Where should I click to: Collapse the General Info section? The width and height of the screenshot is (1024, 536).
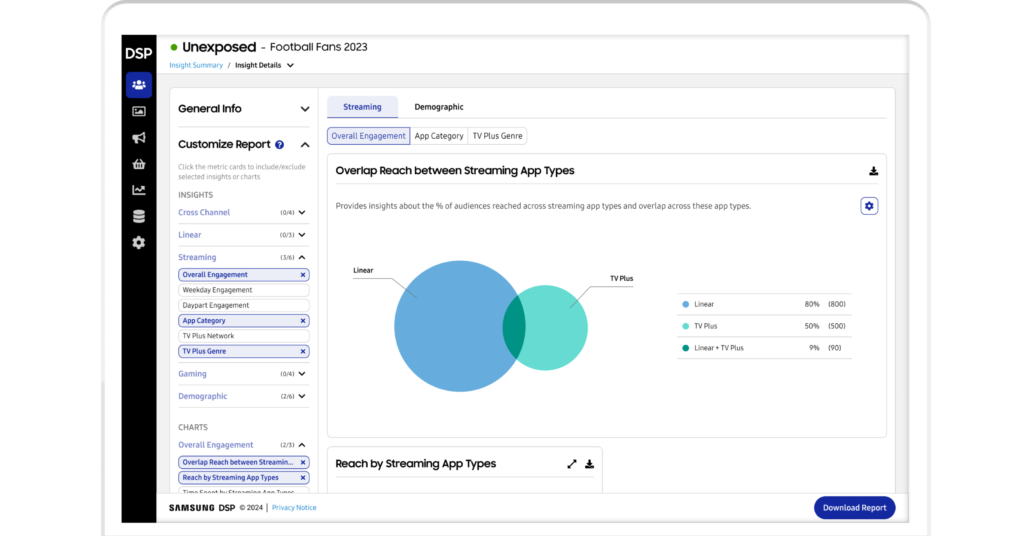pyautogui.click(x=305, y=109)
